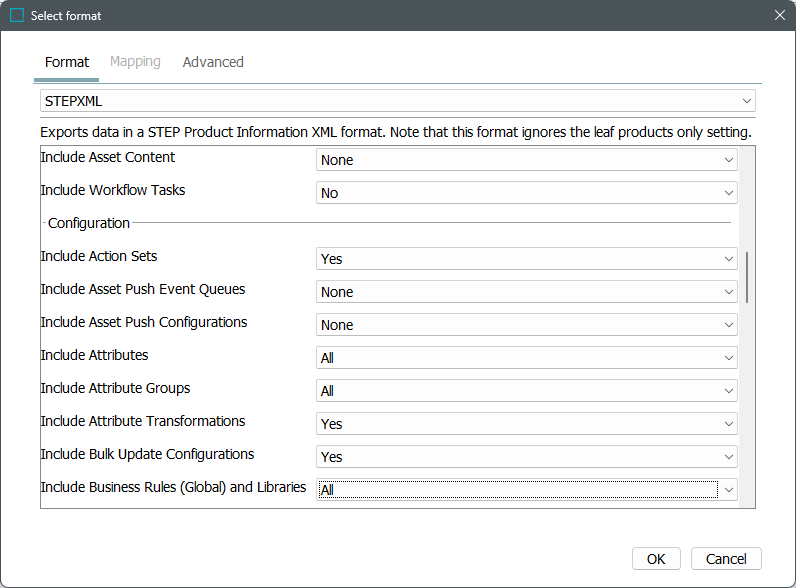The height and width of the screenshot is (588, 796).
Task: Click the OK button
Action: click(x=656, y=559)
